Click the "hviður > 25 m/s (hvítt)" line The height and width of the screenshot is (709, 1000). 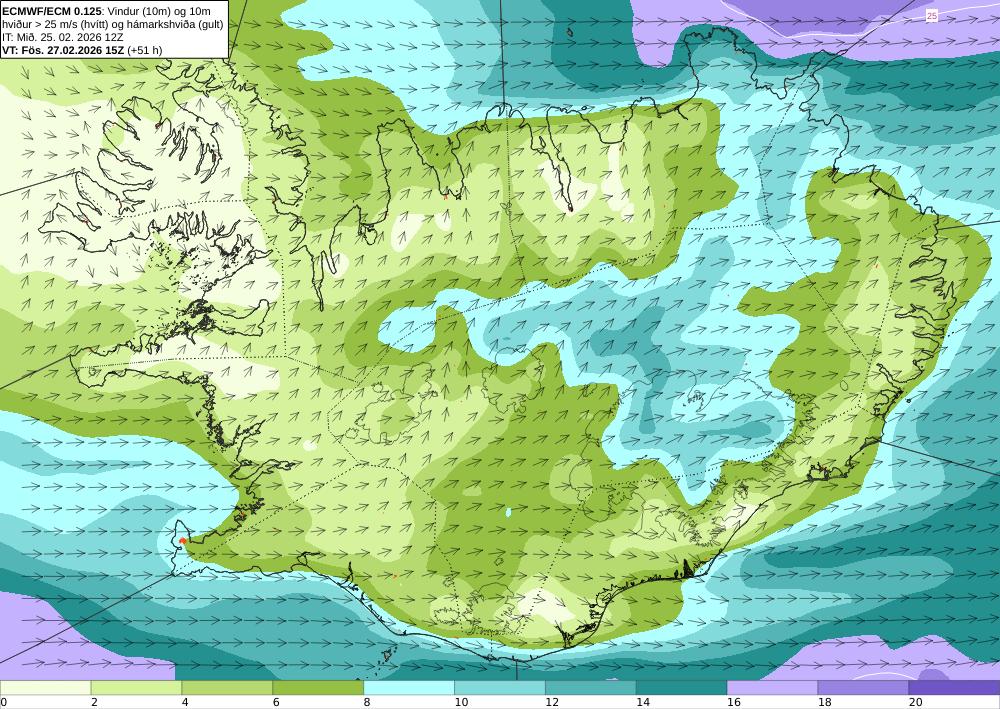click(56, 24)
